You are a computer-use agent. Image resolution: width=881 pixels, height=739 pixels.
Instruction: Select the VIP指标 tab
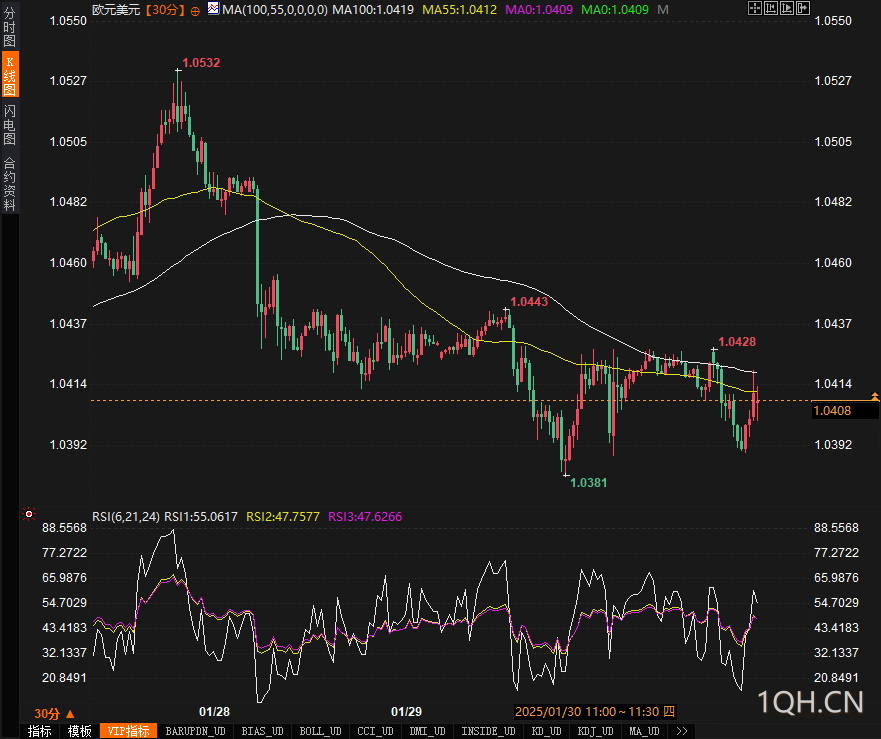tap(128, 731)
